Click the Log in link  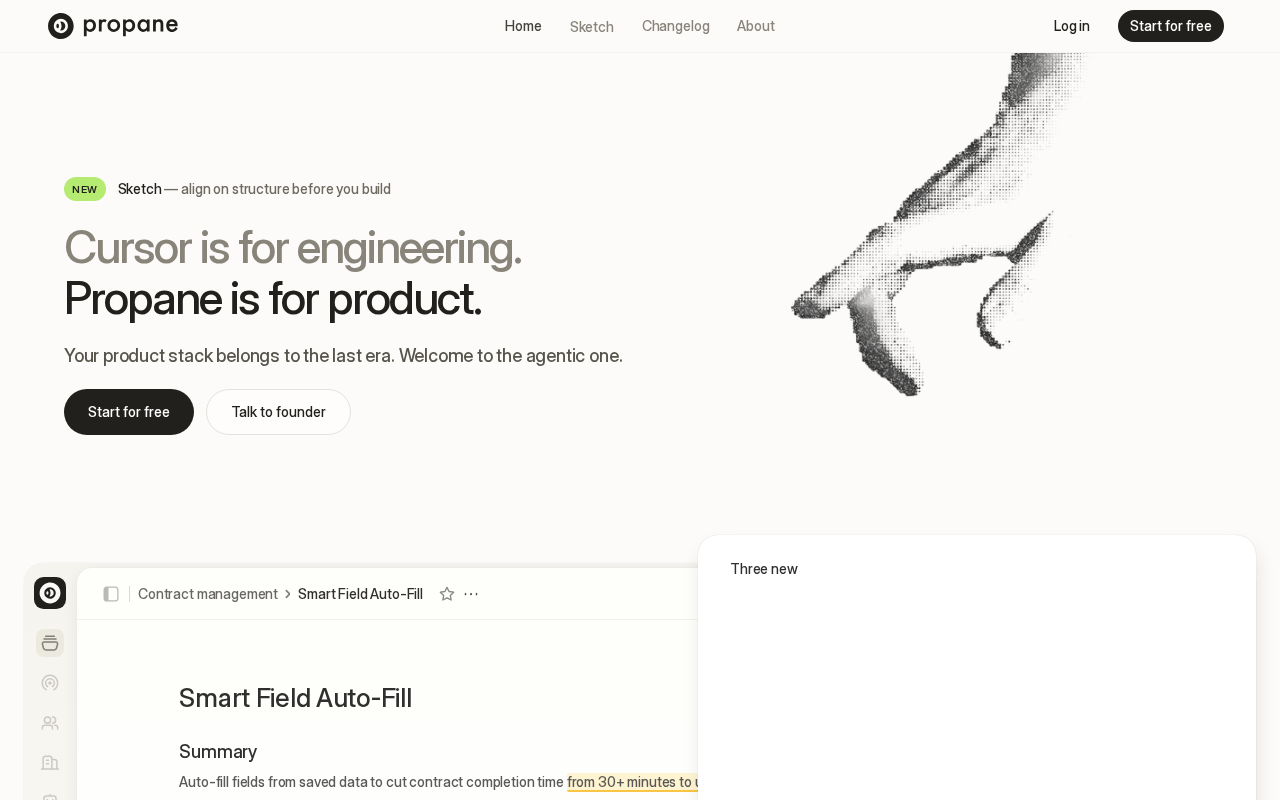pos(1072,26)
